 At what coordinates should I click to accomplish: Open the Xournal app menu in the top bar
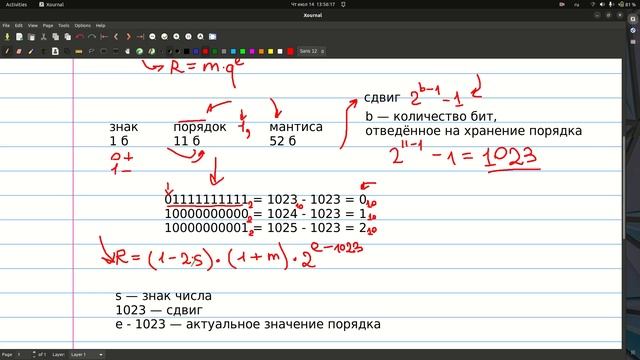coord(51,4)
